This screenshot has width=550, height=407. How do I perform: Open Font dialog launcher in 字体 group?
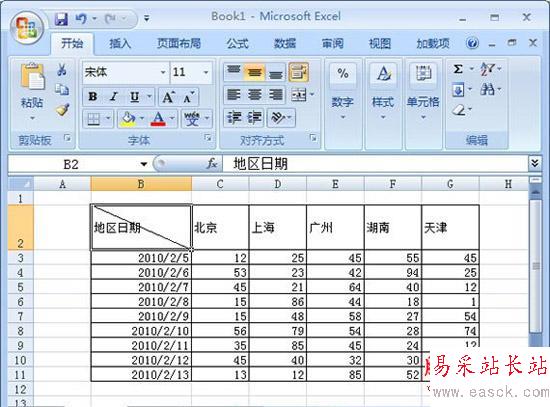tap(208, 138)
